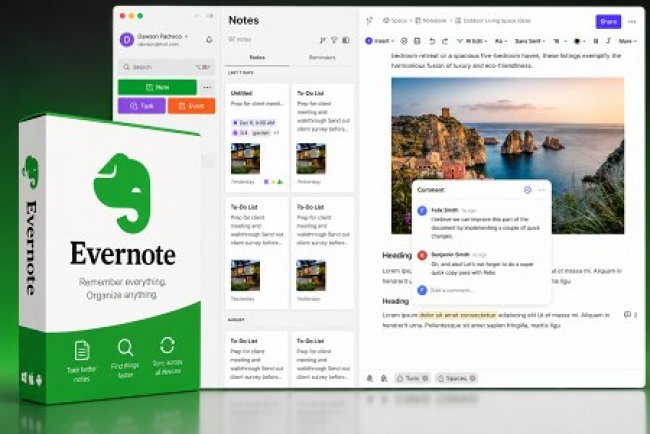Create a new note with the green Note button

(x=157, y=87)
